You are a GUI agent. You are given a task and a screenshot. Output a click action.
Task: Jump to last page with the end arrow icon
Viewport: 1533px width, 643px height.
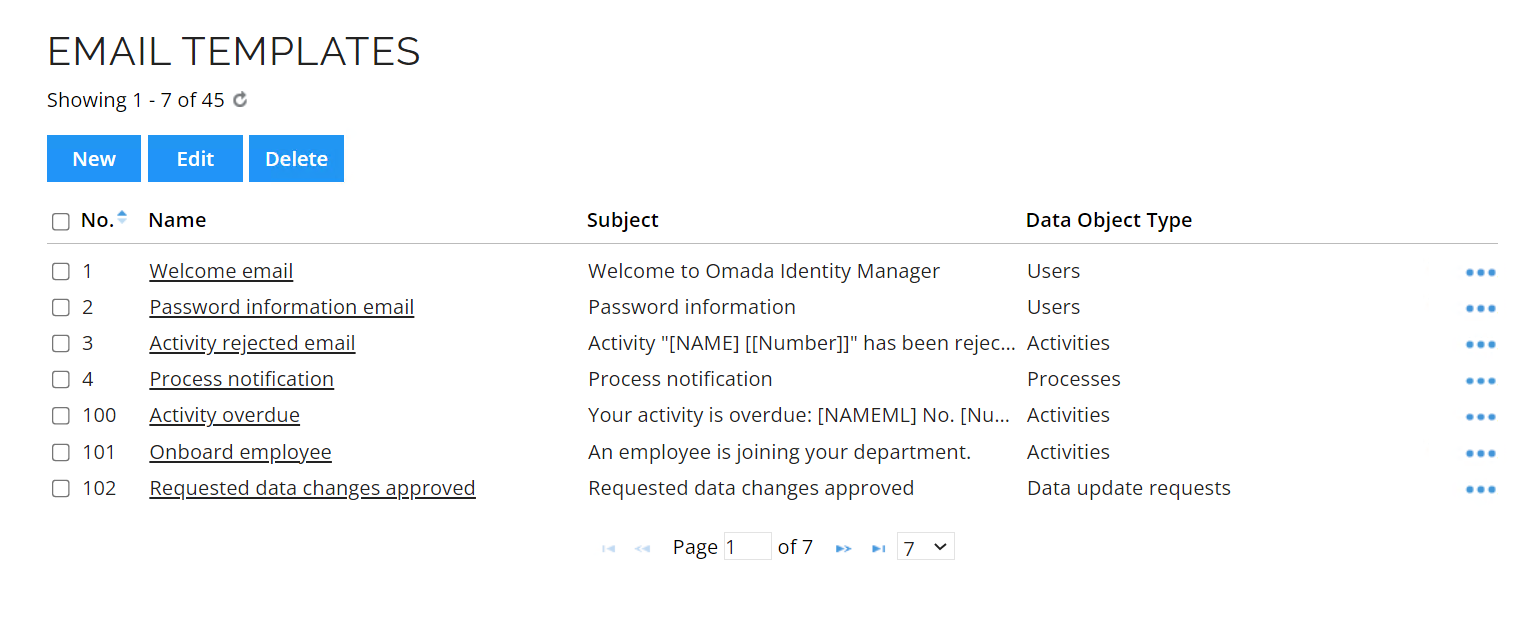(878, 548)
